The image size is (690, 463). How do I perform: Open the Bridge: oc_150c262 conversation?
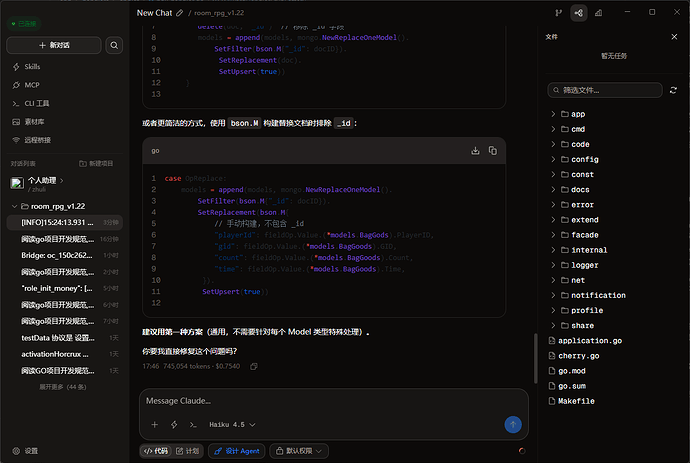[64, 256]
